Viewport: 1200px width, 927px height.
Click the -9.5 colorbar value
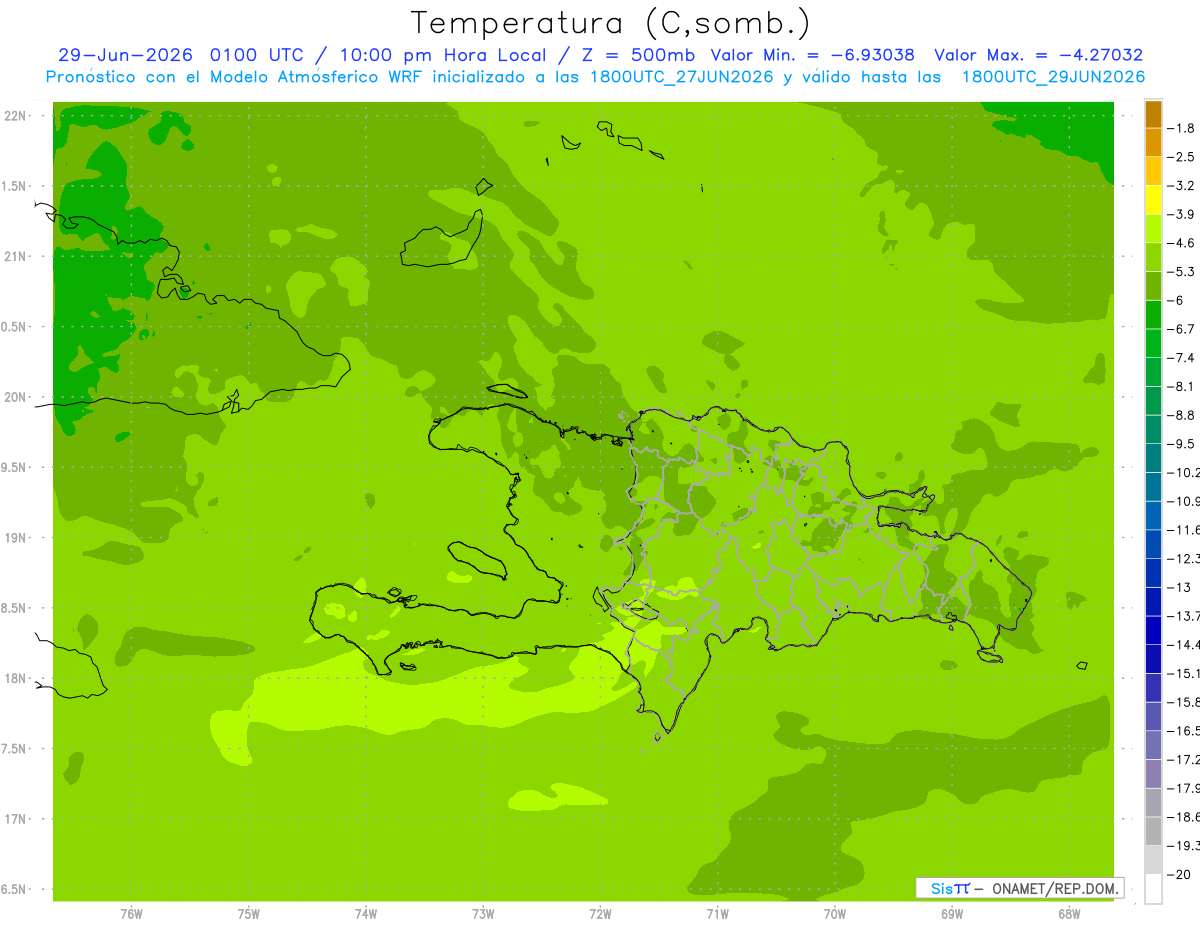pos(1182,444)
